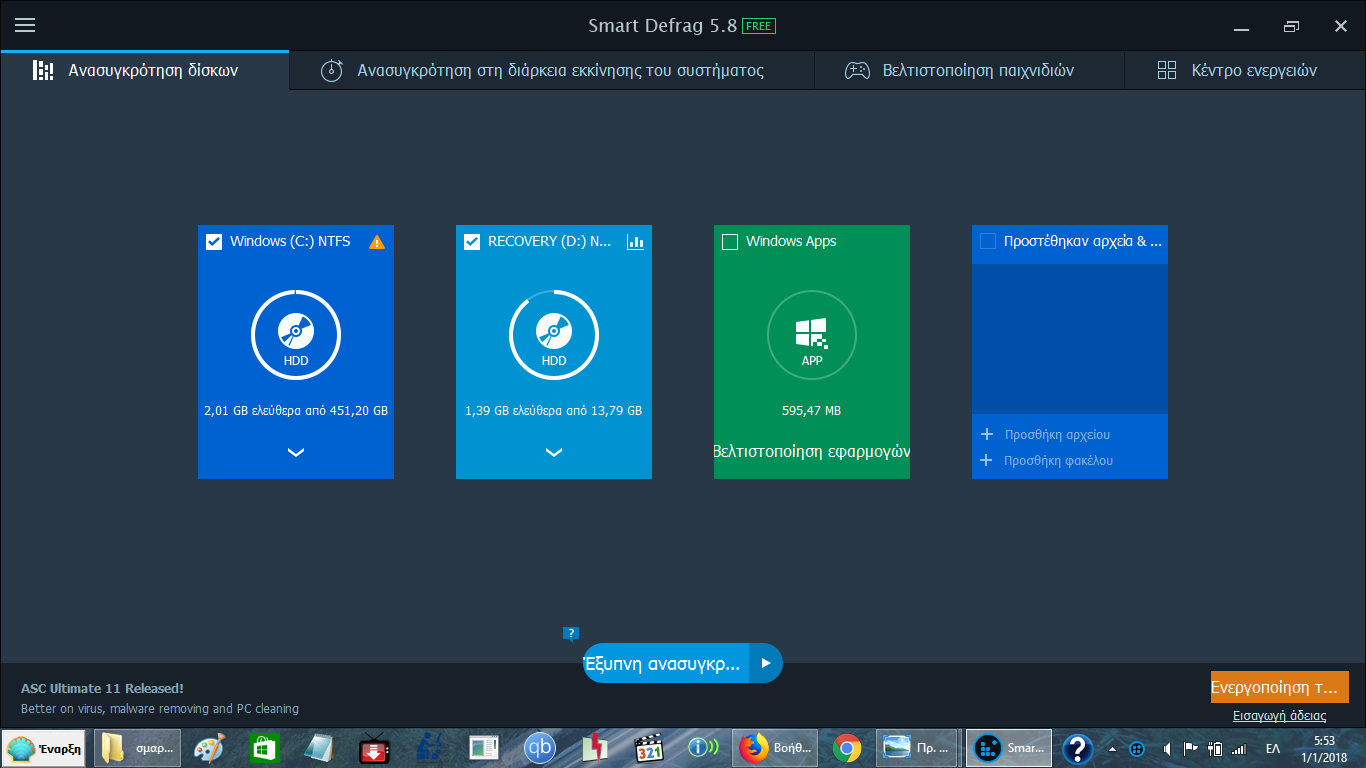
Task: Click the battery power tray icon
Action: tap(1215, 748)
